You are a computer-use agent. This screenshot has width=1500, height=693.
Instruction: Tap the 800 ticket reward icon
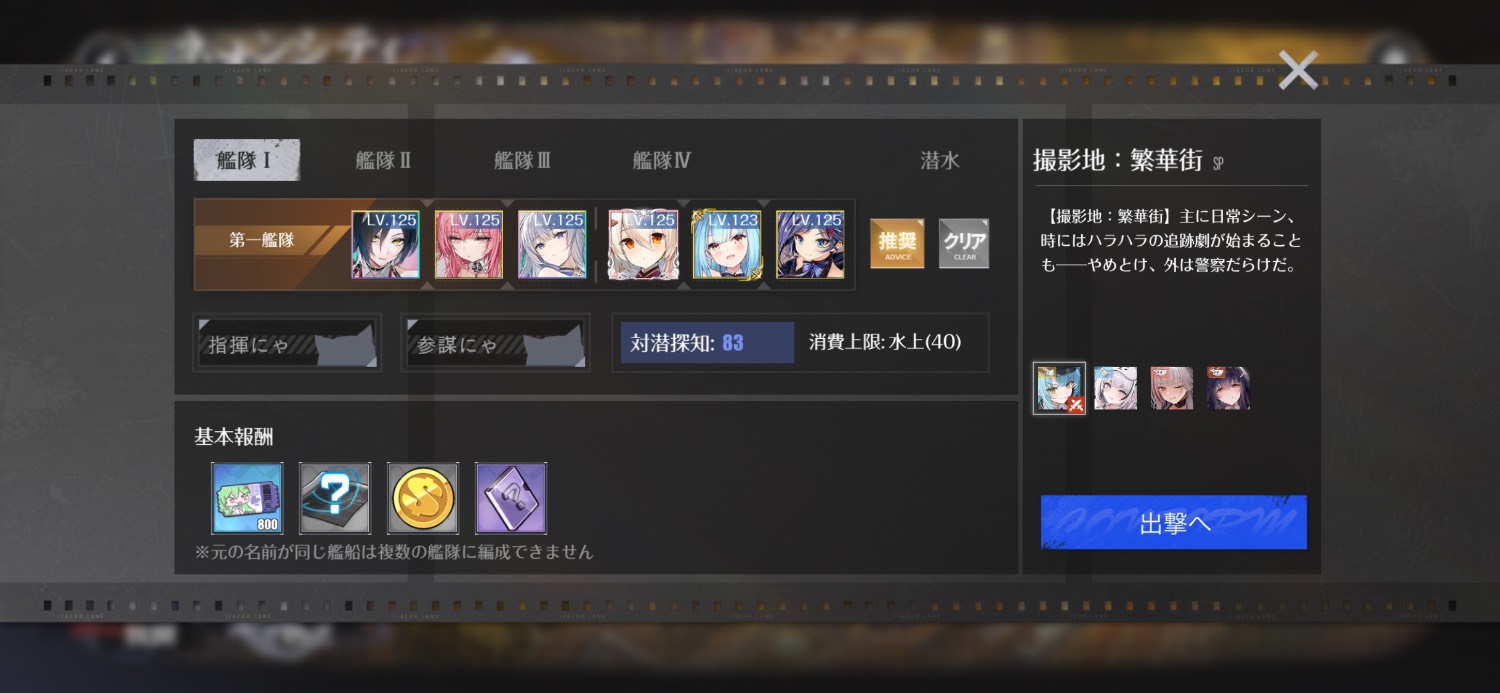247,498
